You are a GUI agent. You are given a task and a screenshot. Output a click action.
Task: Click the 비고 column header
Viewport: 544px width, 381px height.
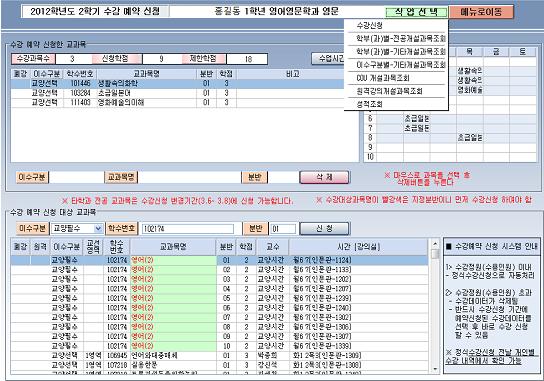click(x=292, y=74)
